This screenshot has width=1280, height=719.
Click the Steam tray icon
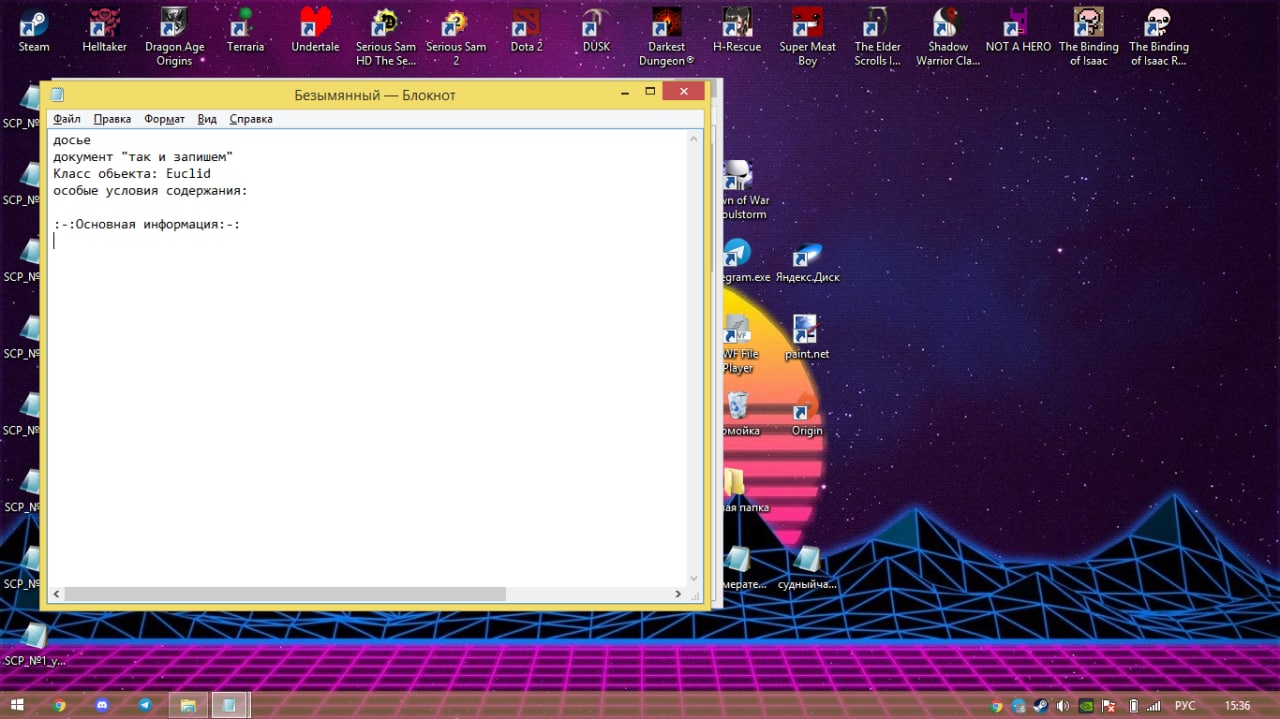(x=1041, y=706)
